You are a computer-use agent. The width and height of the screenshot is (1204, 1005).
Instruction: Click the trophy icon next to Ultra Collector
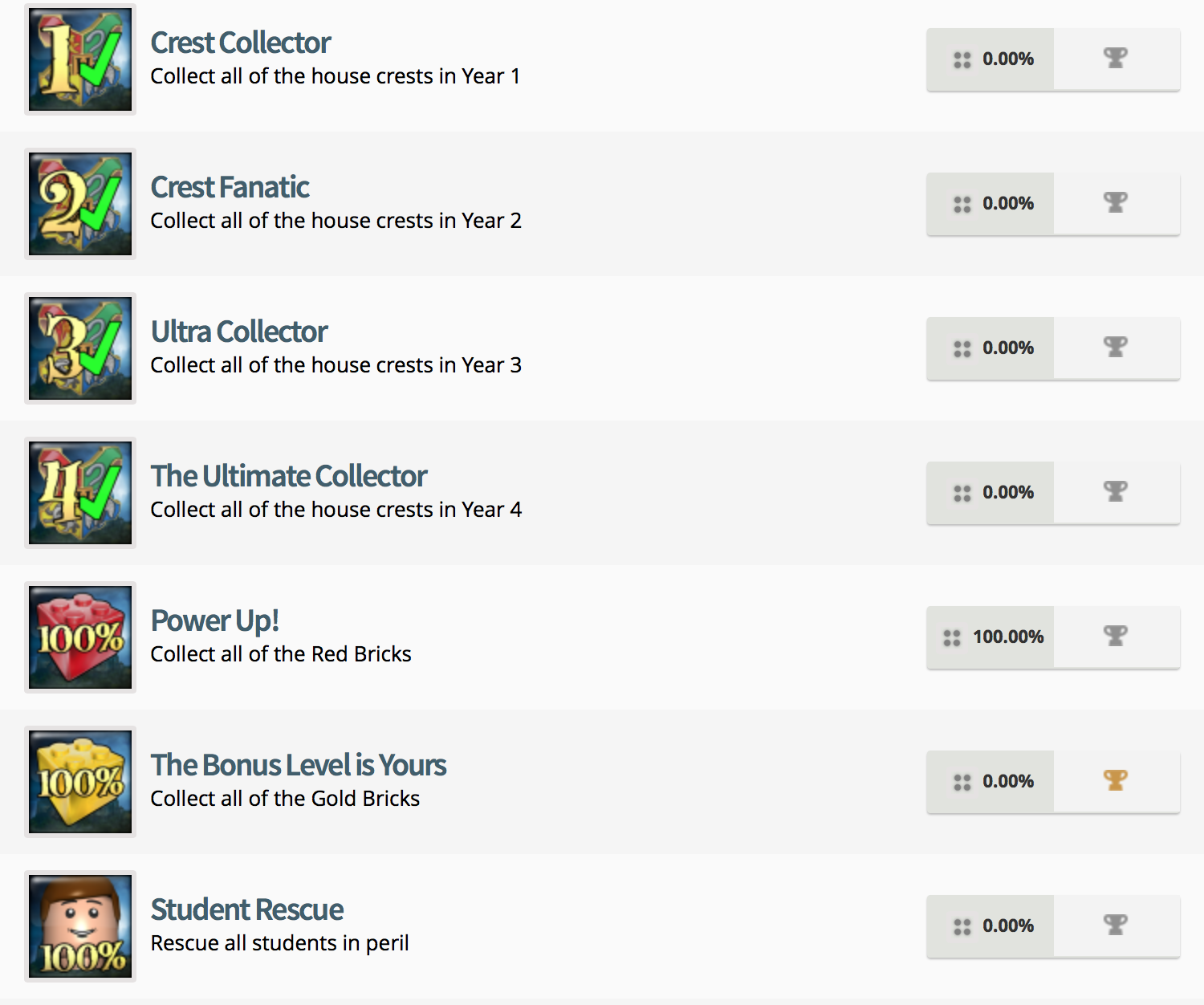1116,347
